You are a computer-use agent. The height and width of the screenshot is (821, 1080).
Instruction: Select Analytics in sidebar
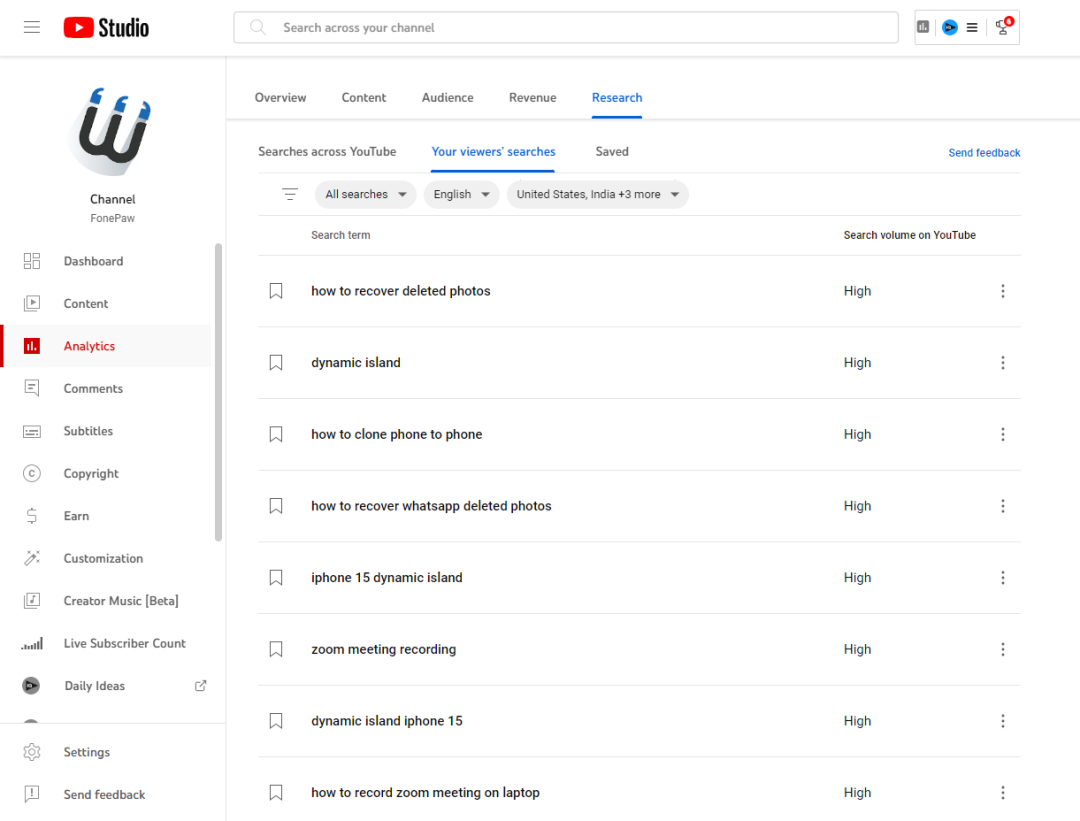pos(107,346)
